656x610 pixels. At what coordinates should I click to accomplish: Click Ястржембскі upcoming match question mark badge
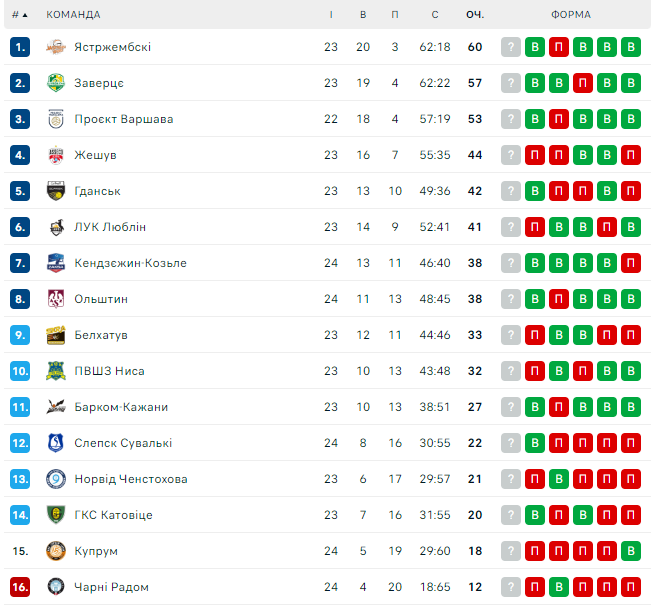coord(511,47)
